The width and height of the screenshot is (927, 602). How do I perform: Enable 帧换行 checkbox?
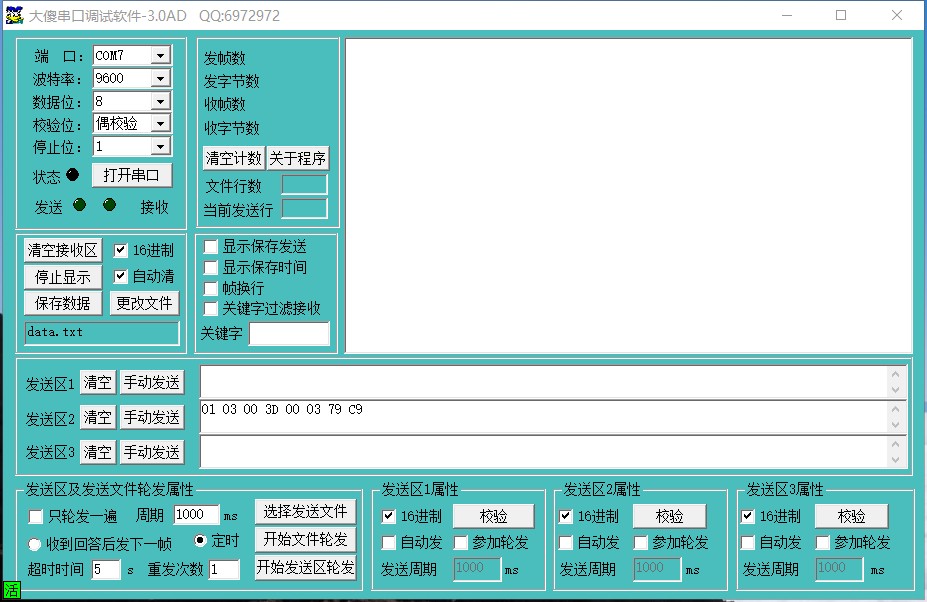tap(210, 288)
